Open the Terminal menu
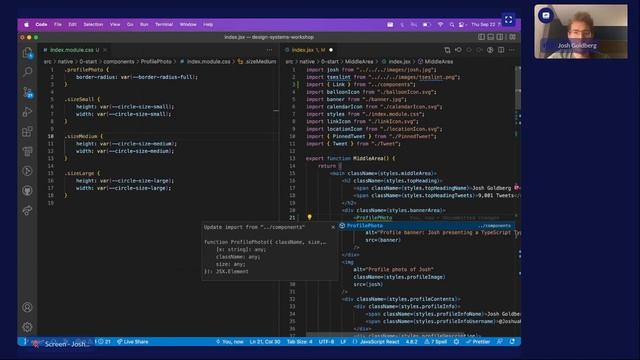The width and height of the screenshot is (640, 360). point(164,24)
